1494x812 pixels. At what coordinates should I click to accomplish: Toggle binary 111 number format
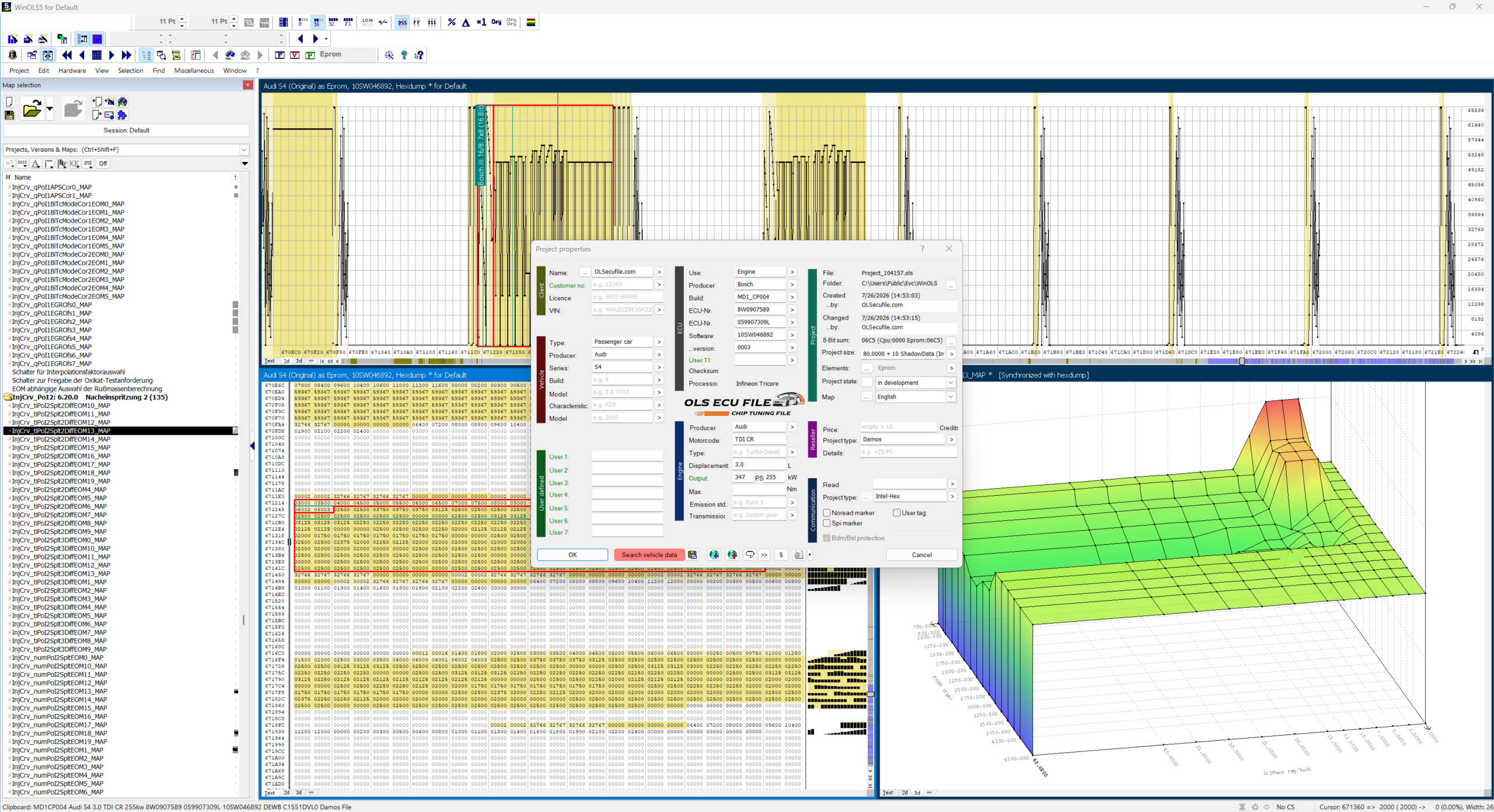click(x=432, y=22)
